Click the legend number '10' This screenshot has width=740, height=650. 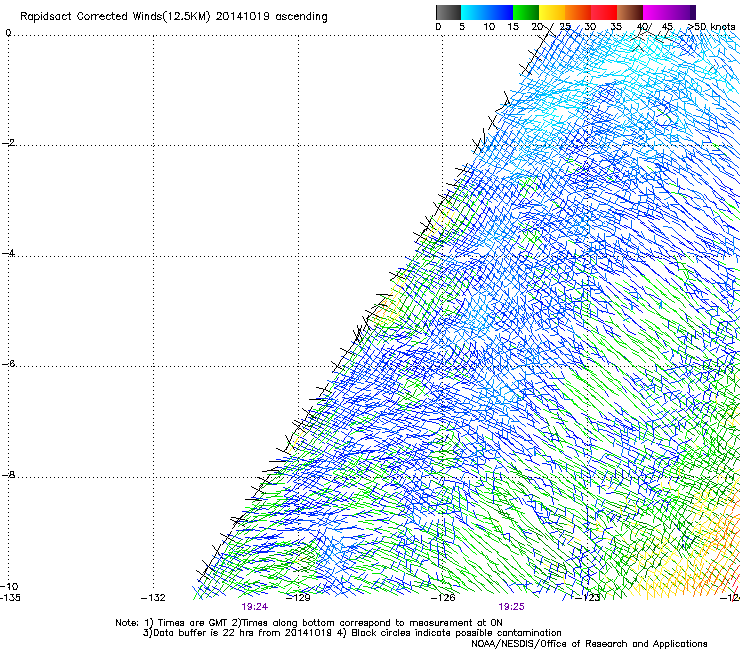point(489,27)
